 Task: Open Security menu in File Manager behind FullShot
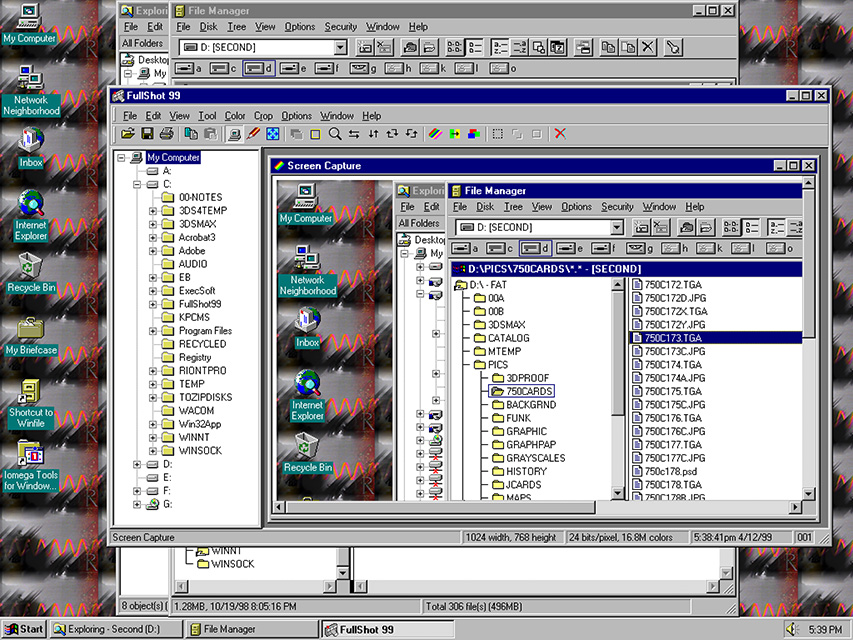(x=341, y=27)
